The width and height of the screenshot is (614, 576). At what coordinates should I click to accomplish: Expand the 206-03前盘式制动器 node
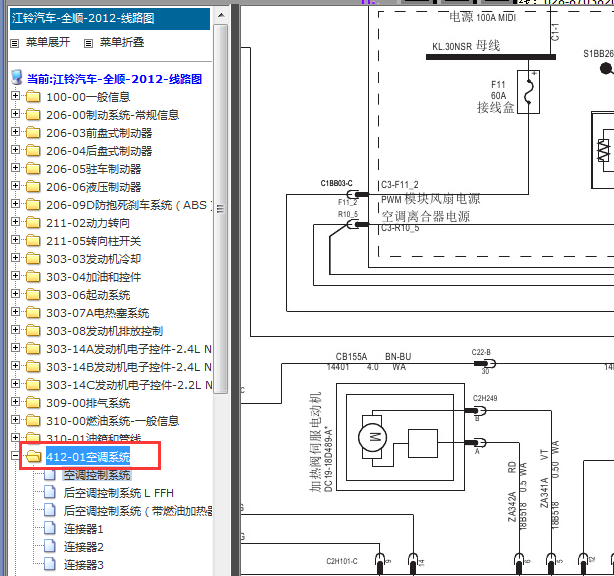15,132
